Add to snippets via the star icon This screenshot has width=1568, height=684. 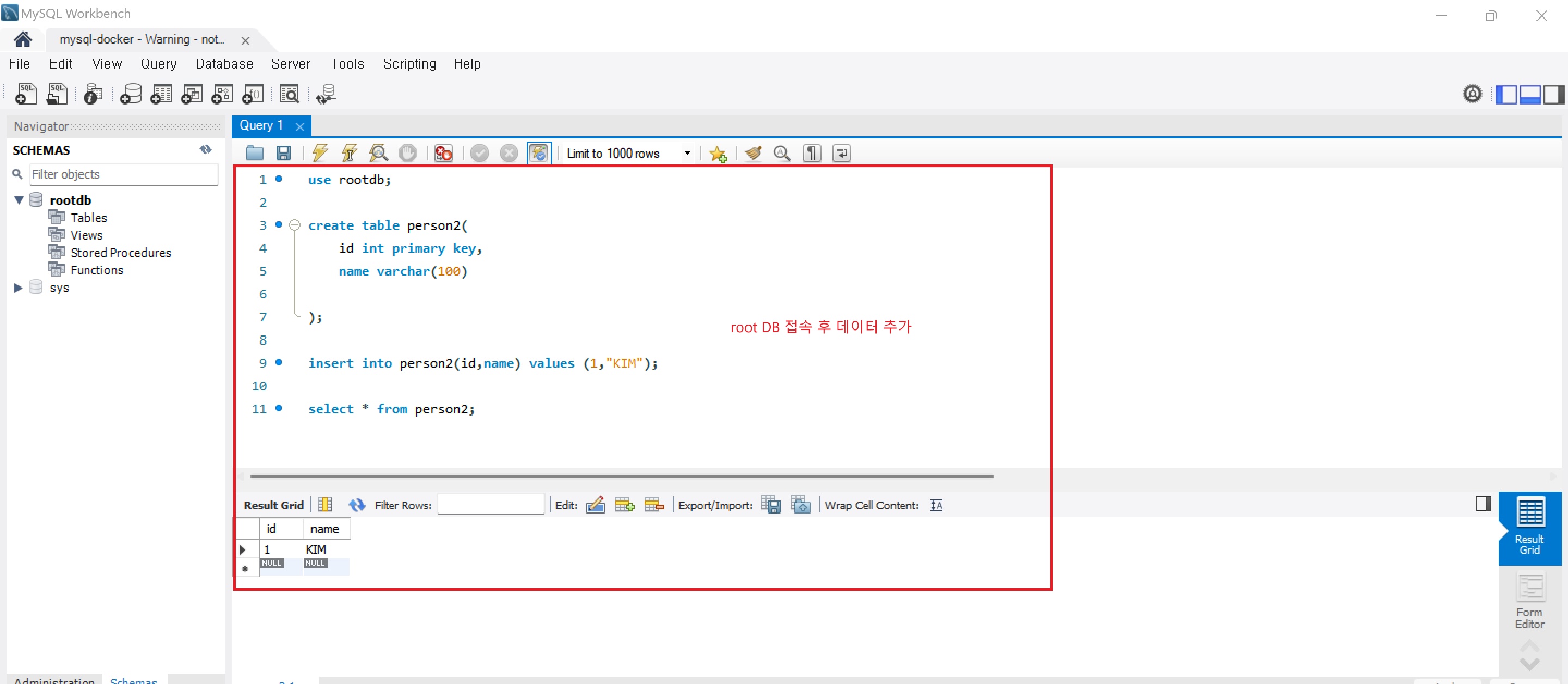pyautogui.click(x=718, y=154)
